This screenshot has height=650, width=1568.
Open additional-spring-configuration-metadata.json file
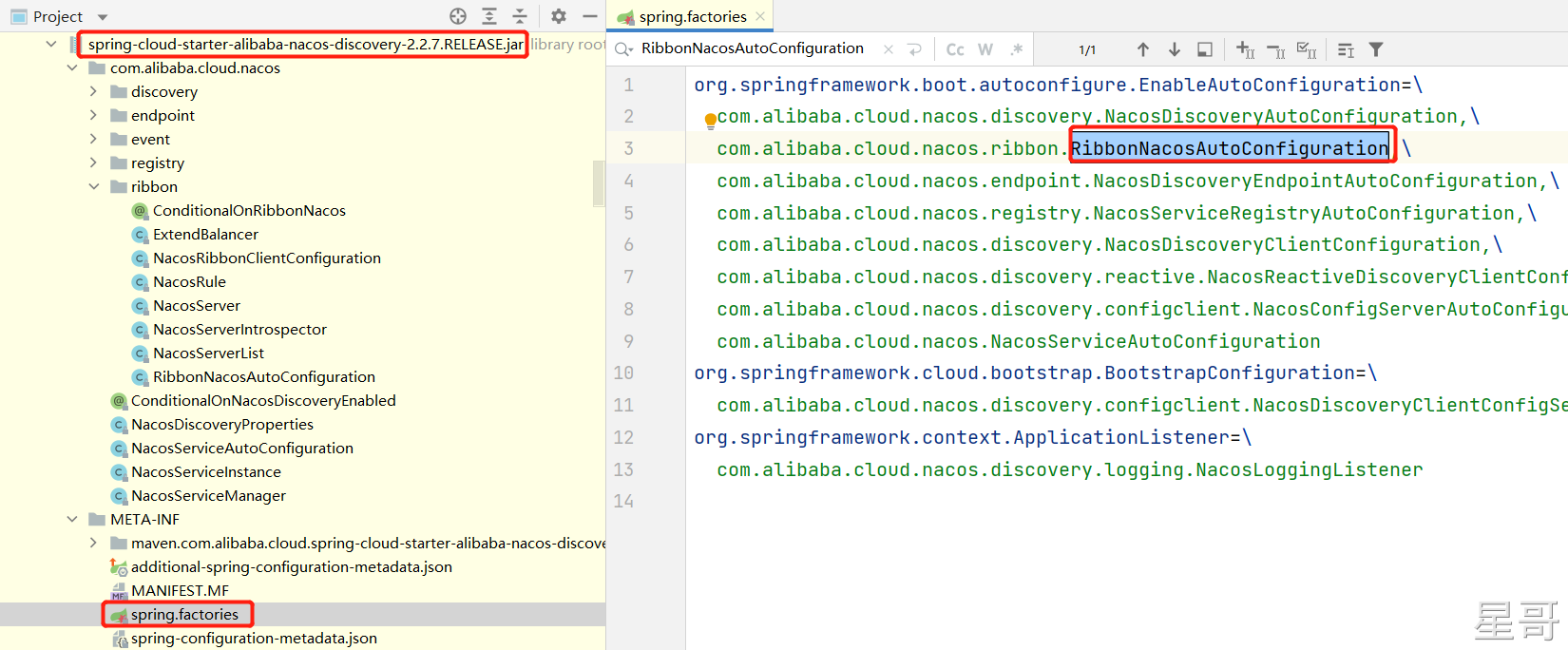[x=291, y=566]
